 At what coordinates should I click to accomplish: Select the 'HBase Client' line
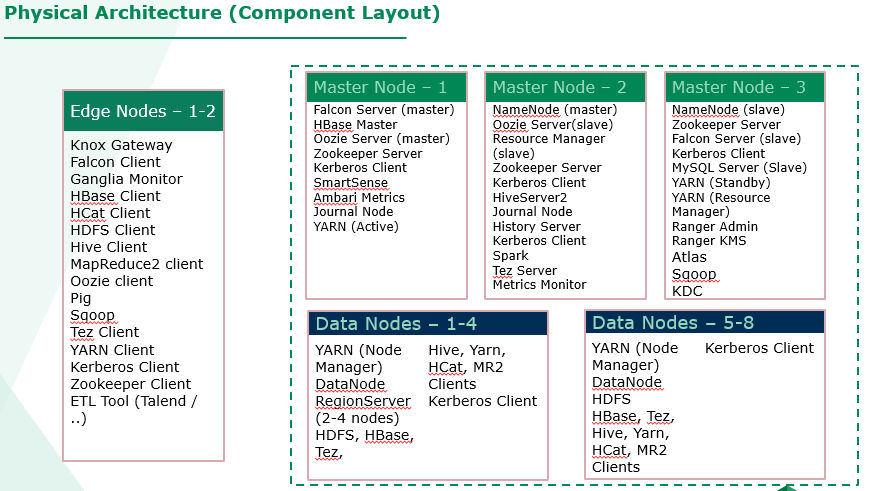(115, 196)
